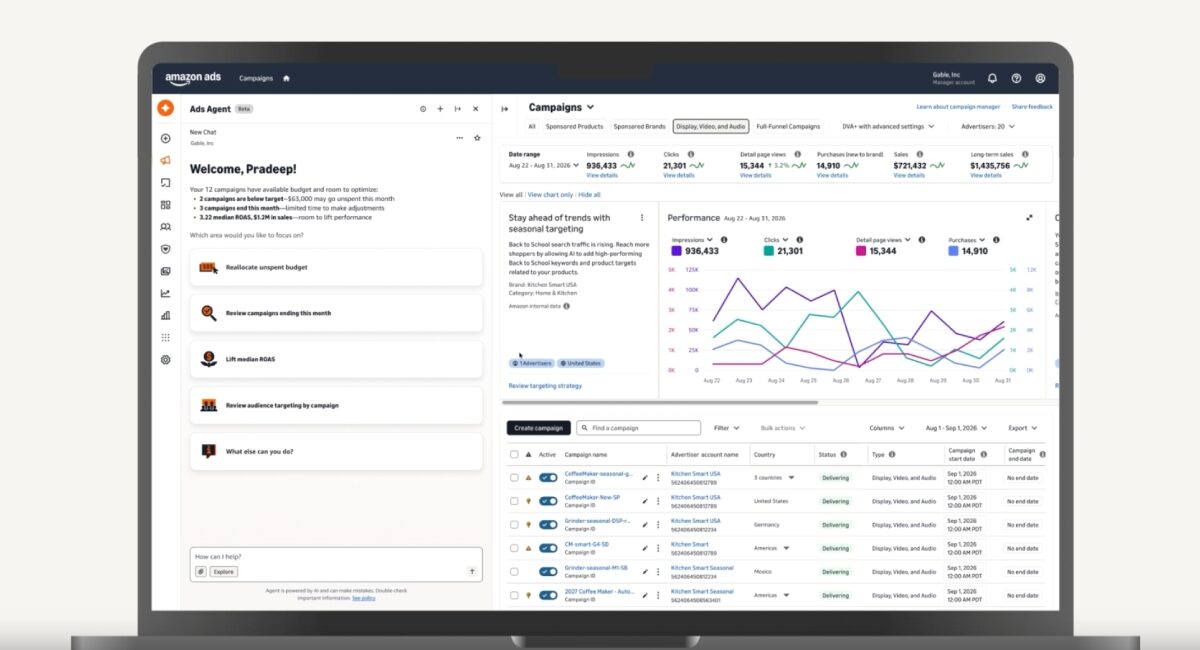Open the Share feedback link

1032,107
